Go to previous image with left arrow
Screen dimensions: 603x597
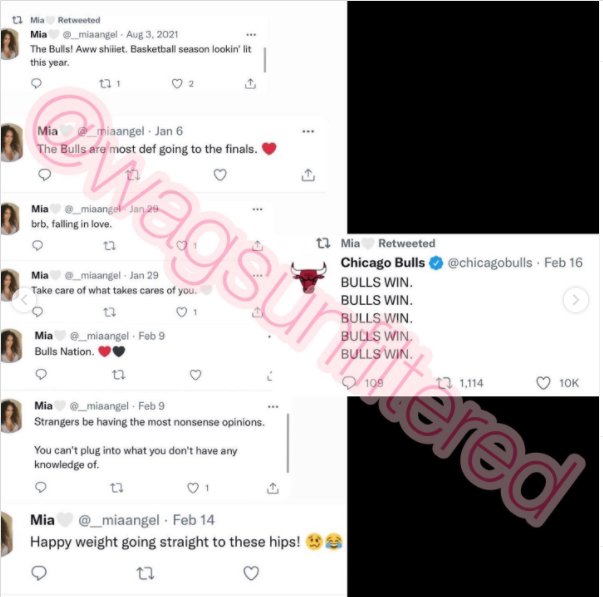click(24, 300)
